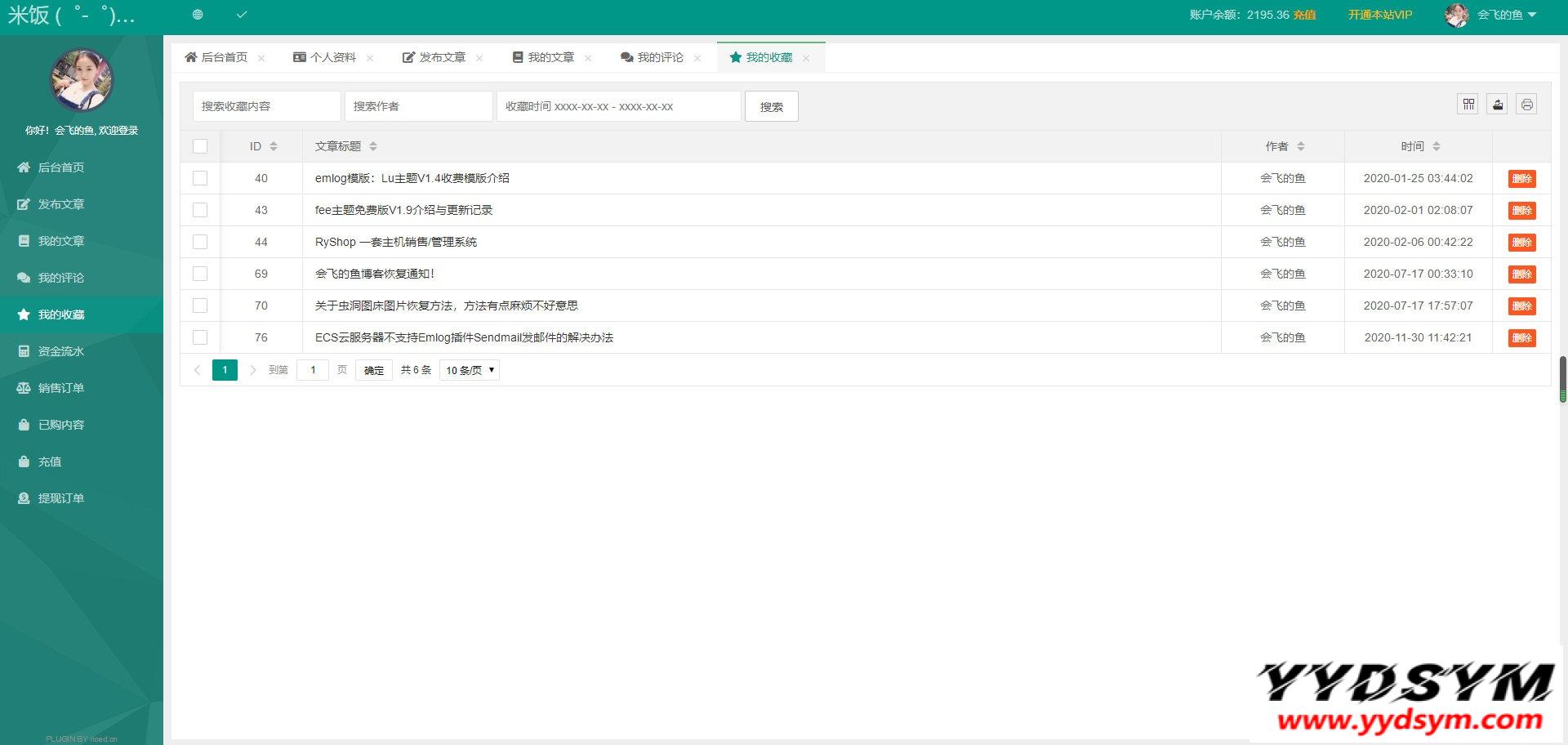
Task: Click the 搜索收藏内容 input field
Action: [x=266, y=106]
